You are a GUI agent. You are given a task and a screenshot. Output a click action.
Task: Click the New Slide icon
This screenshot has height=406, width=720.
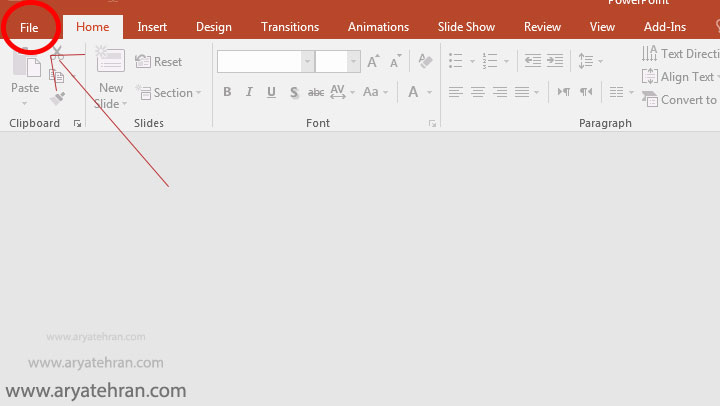(x=110, y=62)
